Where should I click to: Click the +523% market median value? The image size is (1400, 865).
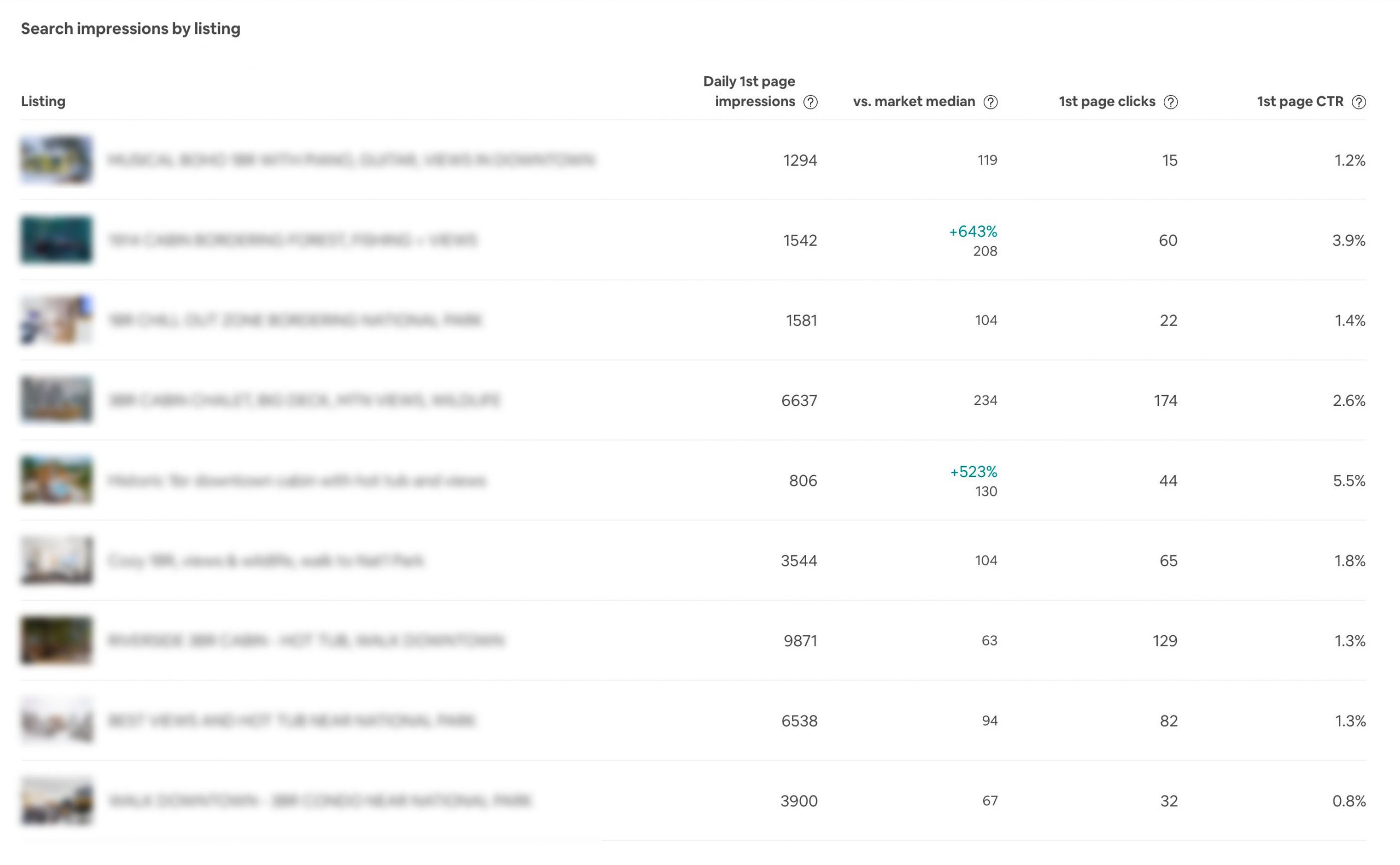[973, 472]
